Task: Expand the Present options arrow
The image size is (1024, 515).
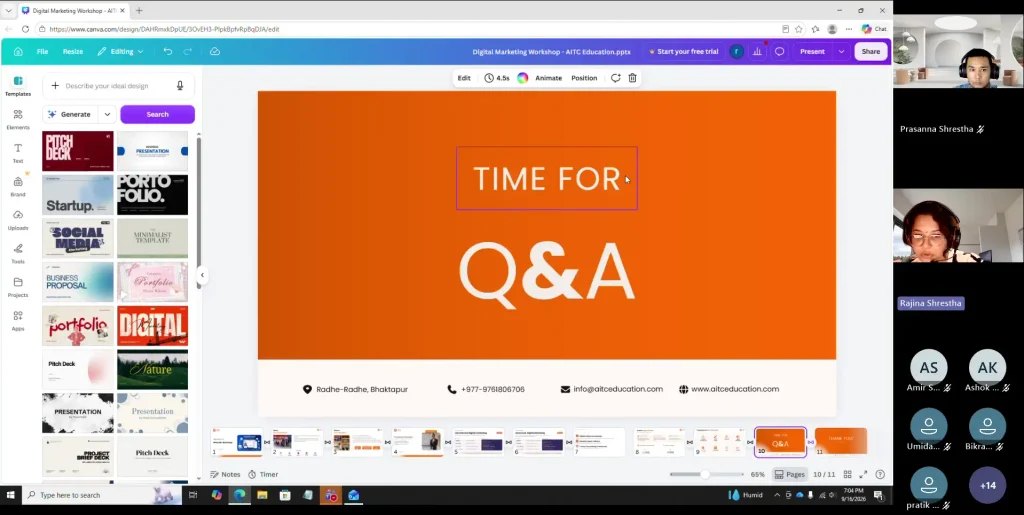Action: coord(841,52)
